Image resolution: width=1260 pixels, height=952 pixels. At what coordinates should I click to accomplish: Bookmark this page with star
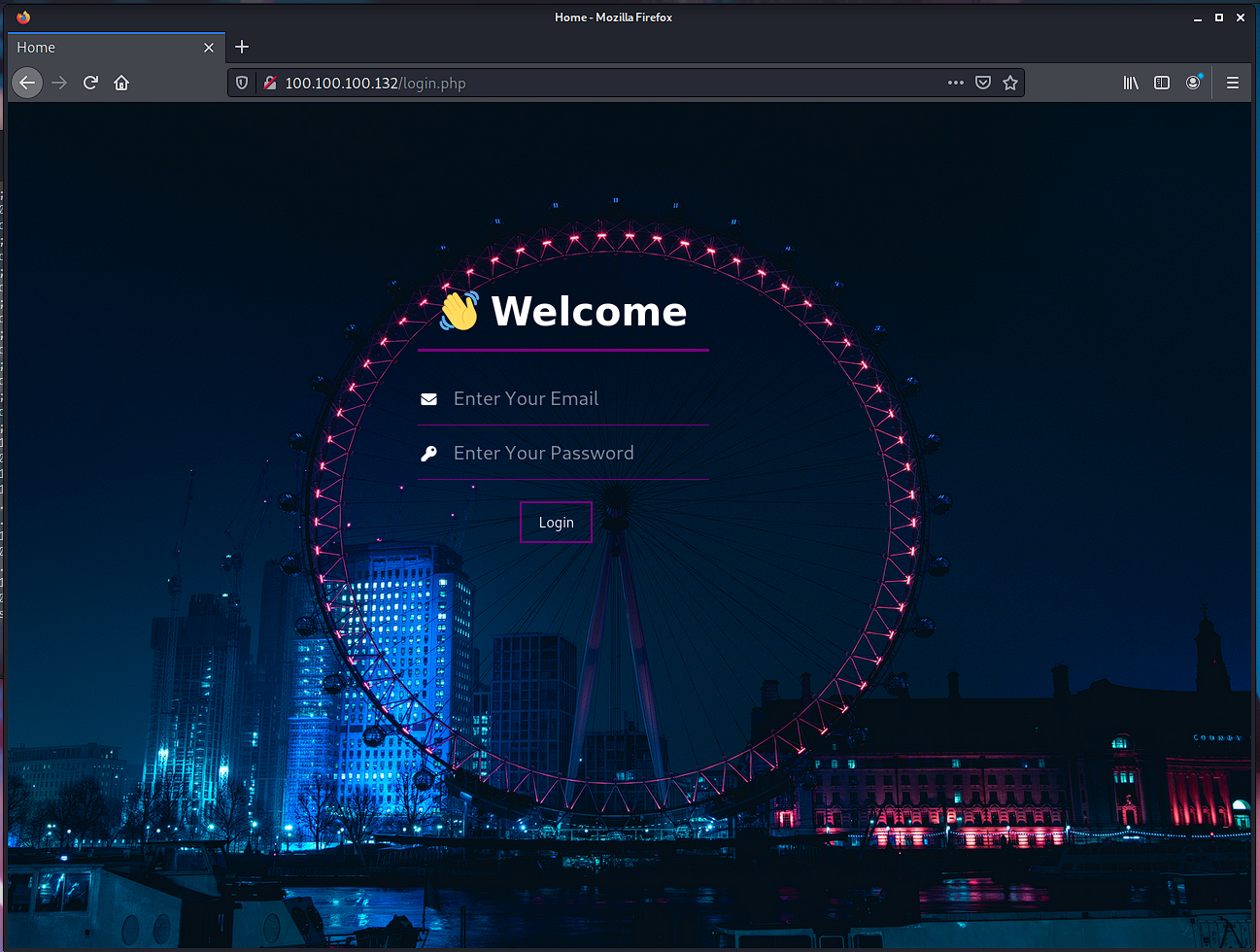tap(1010, 83)
